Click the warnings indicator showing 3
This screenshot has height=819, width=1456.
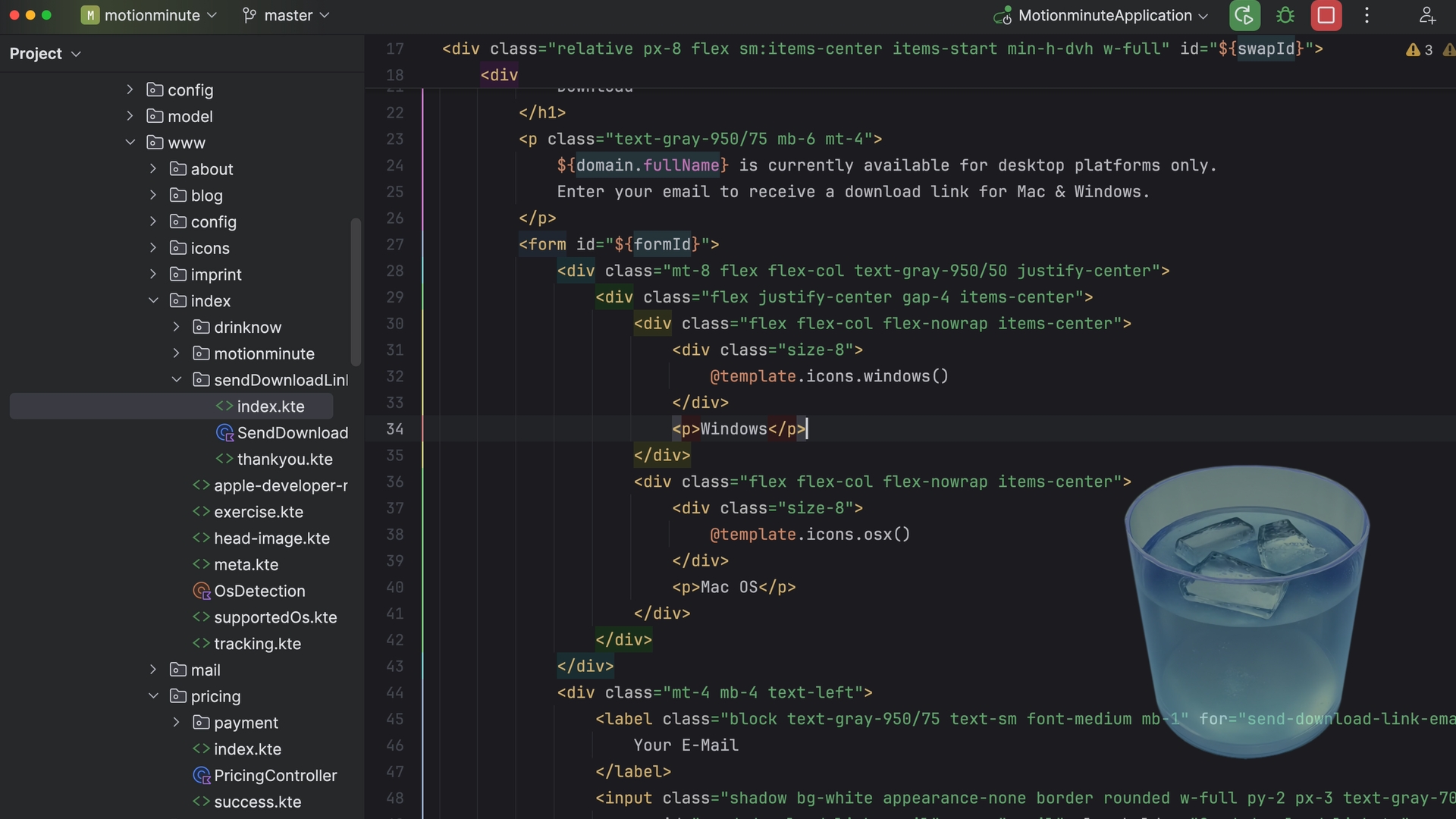[x=1420, y=49]
